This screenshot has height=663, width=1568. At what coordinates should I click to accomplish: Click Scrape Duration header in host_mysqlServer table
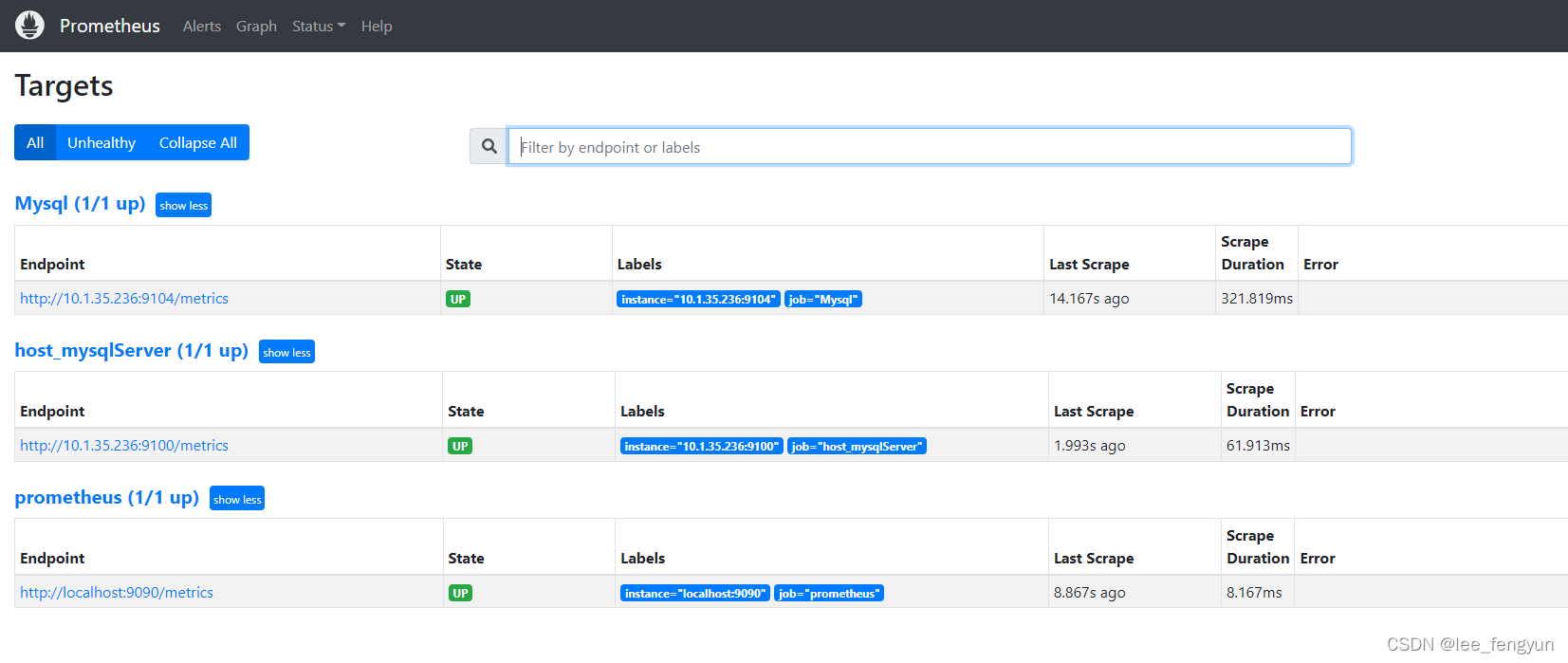click(x=1258, y=399)
